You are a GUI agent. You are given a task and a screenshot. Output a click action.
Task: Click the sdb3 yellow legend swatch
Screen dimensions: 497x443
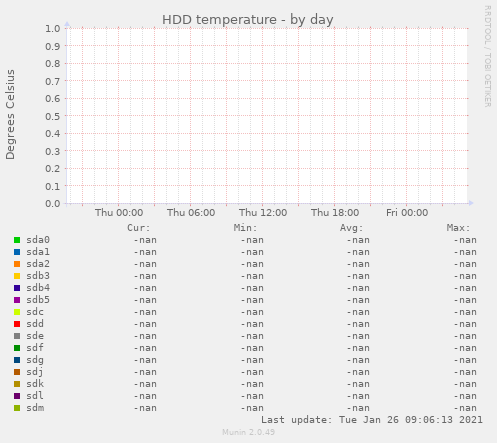click(17, 276)
